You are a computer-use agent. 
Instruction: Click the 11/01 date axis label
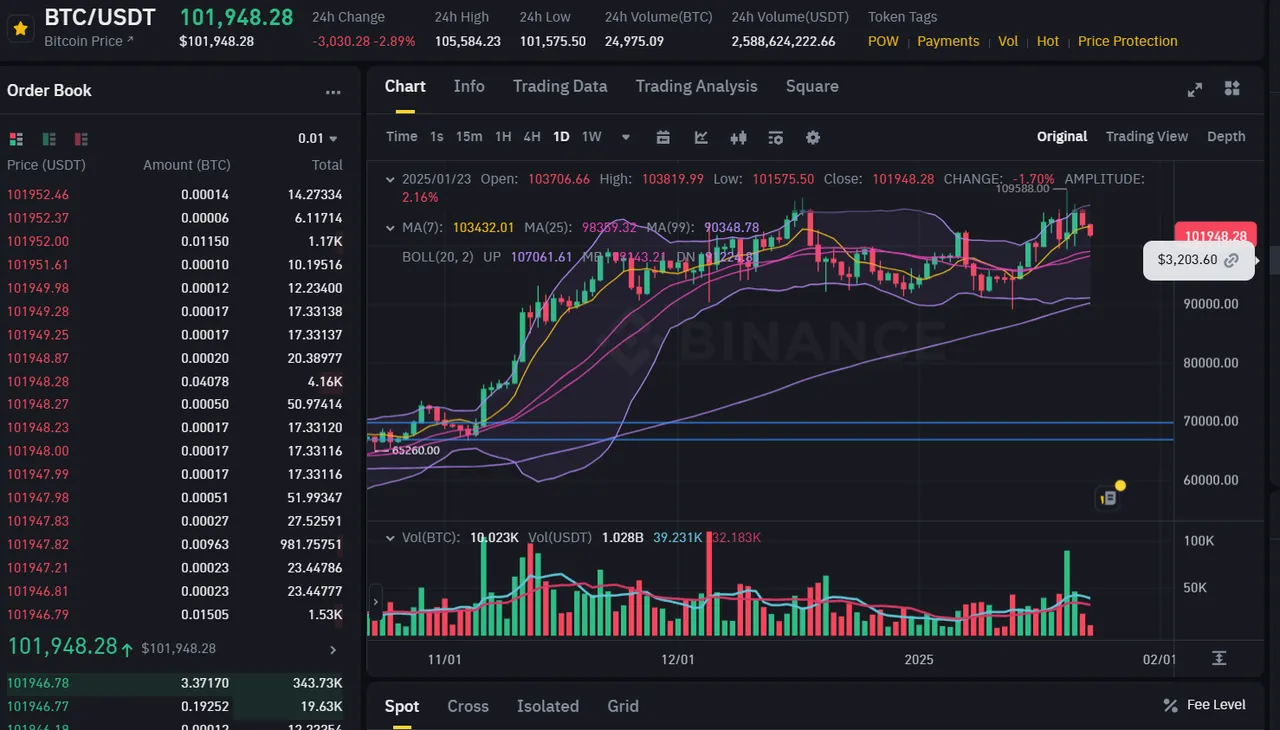coord(444,660)
